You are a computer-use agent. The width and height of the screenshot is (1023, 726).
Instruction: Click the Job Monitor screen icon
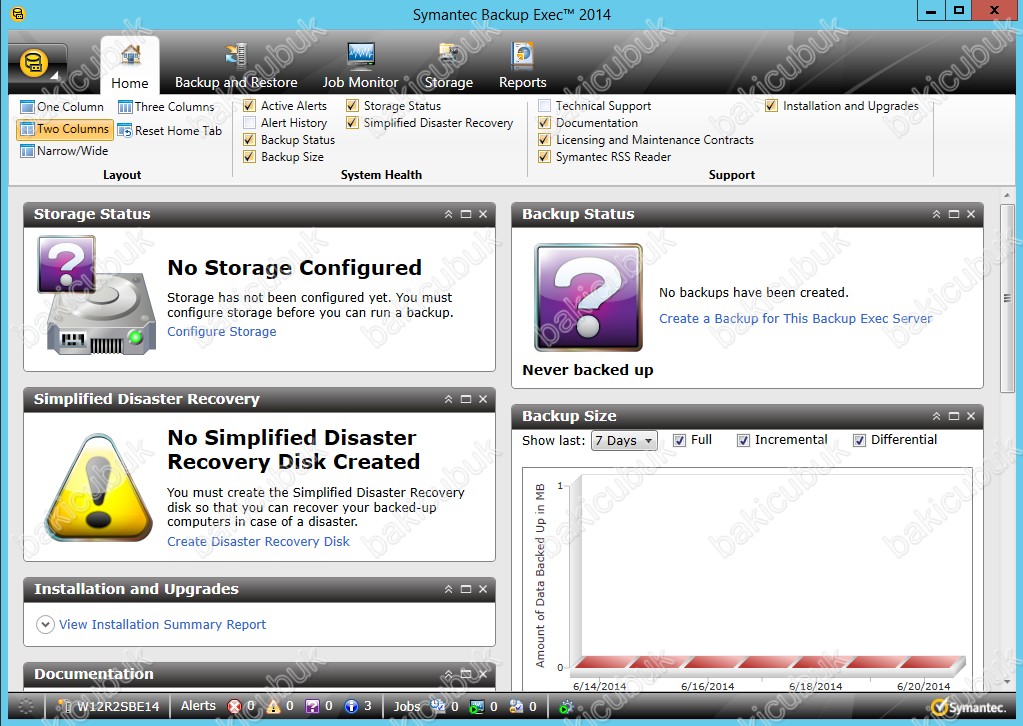point(360,56)
